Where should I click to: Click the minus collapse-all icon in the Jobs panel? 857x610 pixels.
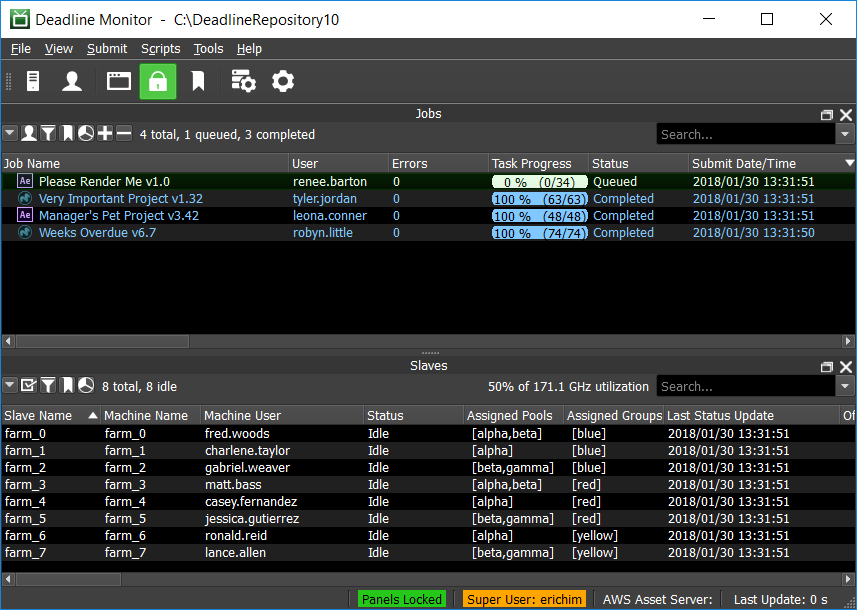tap(124, 133)
